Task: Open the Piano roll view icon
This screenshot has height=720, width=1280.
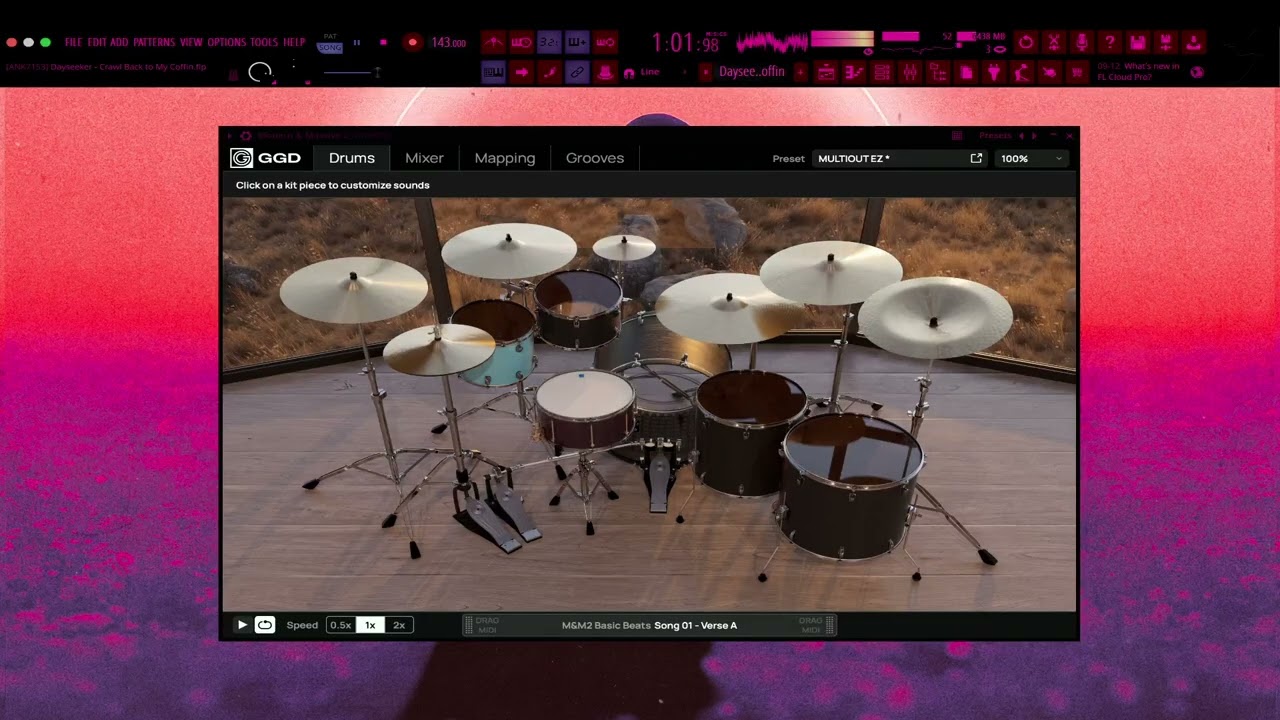Action: tap(854, 72)
